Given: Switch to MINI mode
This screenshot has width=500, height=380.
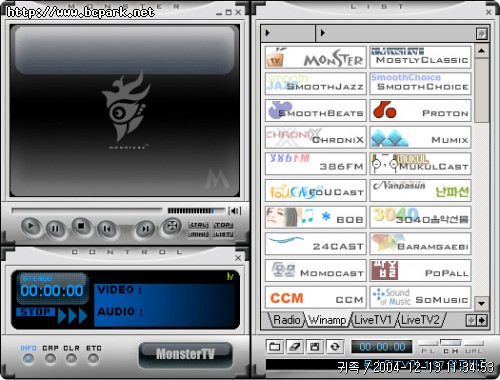Looking at the screenshot, I should coord(198,234).
